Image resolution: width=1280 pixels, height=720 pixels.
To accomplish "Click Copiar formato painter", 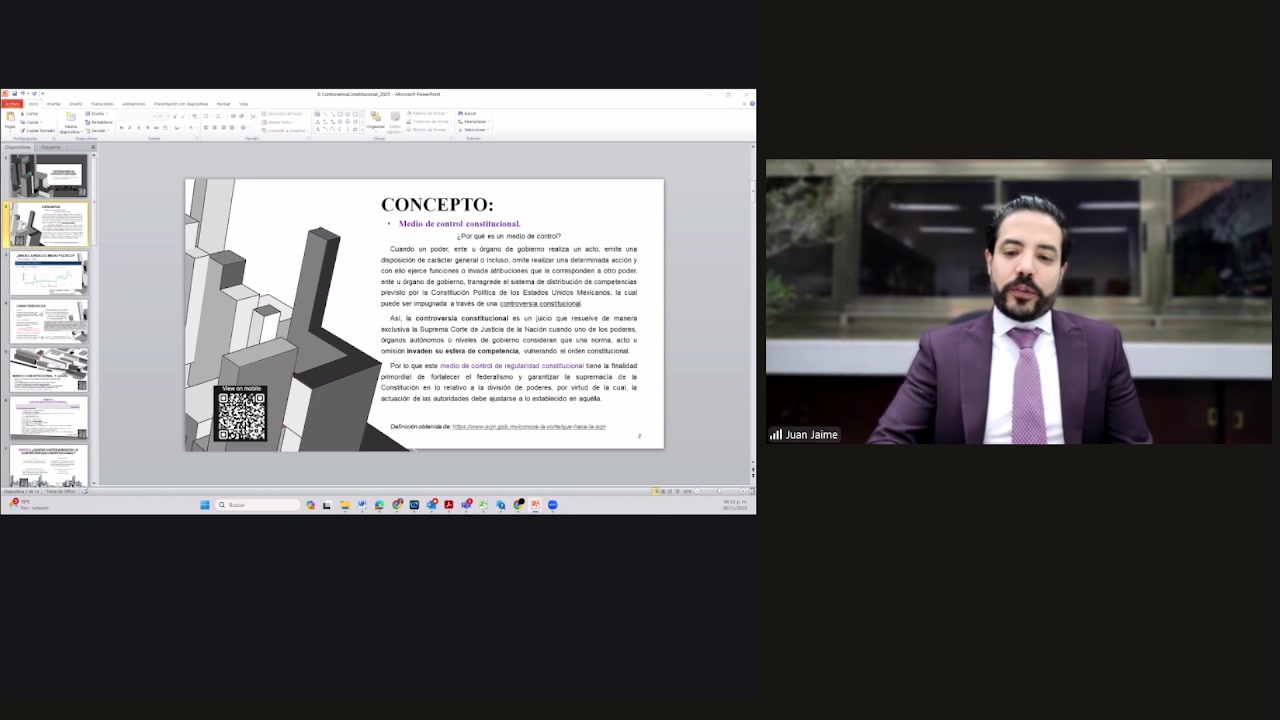I will click(x=37, y=130).
